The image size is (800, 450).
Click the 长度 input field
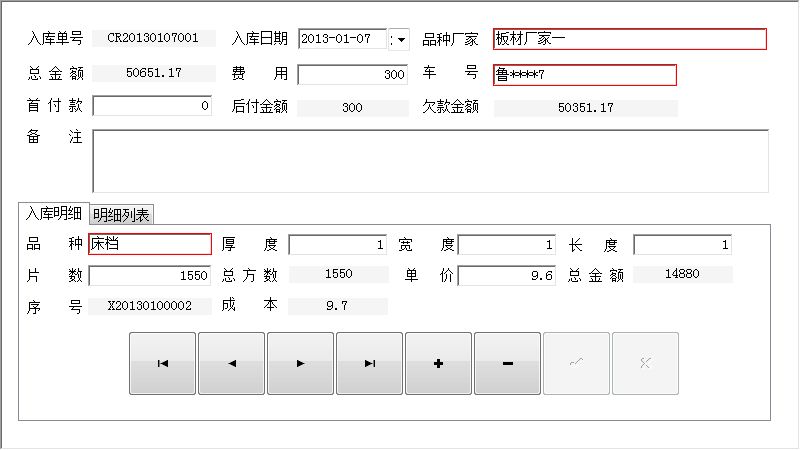tap(683, 244)
